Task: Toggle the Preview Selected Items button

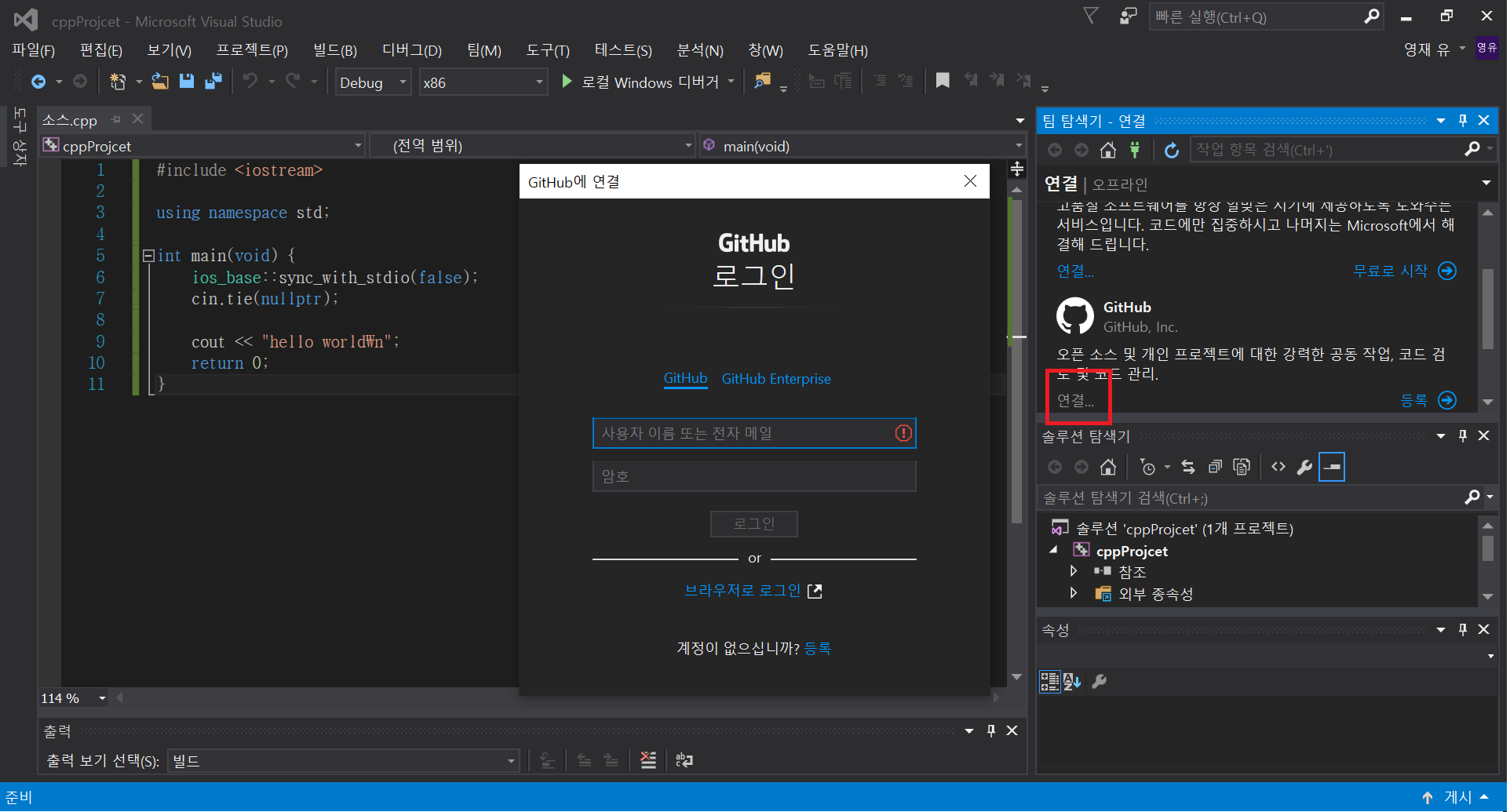Action: 1332,468
